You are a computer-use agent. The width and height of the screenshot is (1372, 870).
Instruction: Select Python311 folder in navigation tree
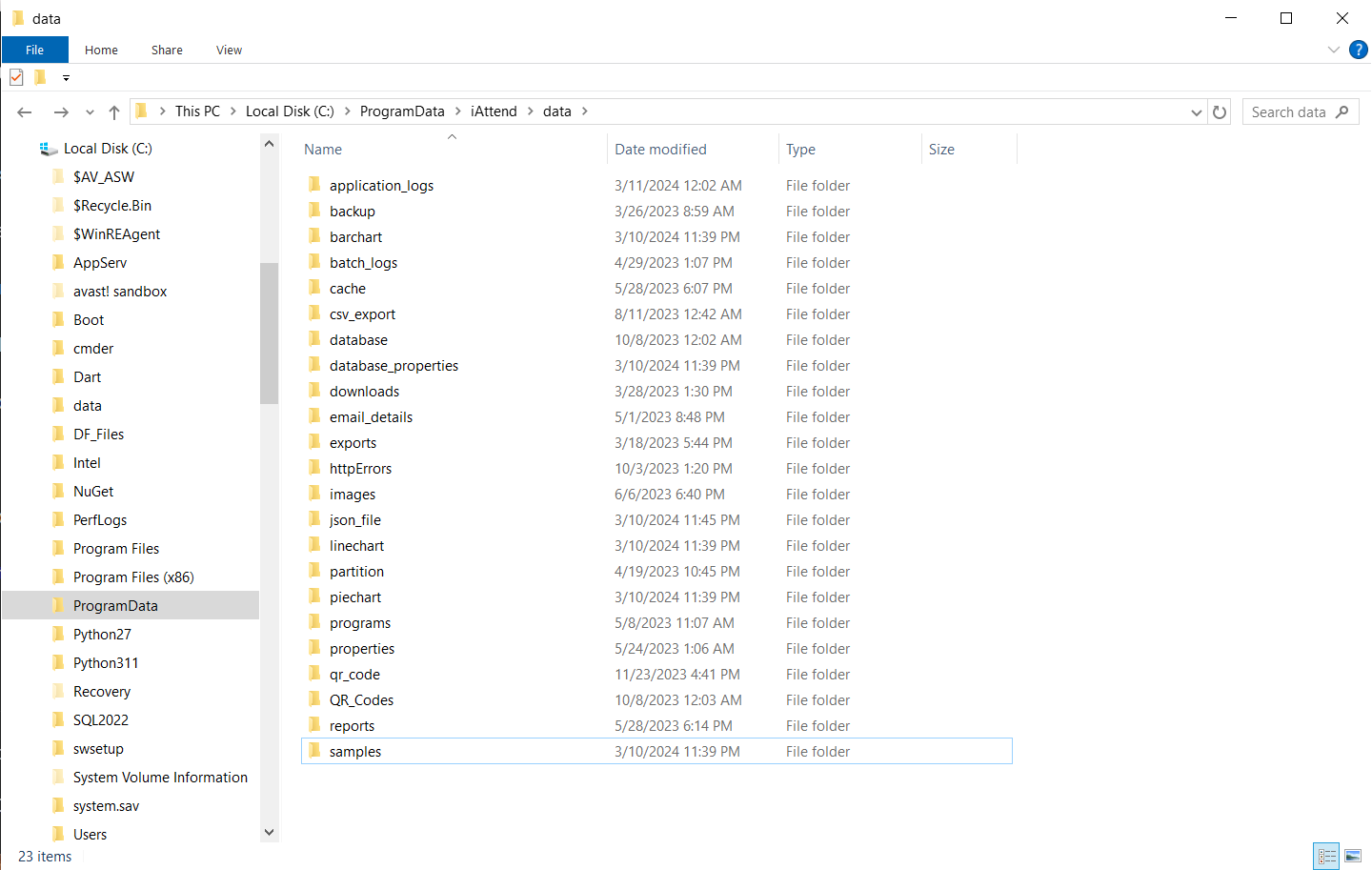point(106,663)
